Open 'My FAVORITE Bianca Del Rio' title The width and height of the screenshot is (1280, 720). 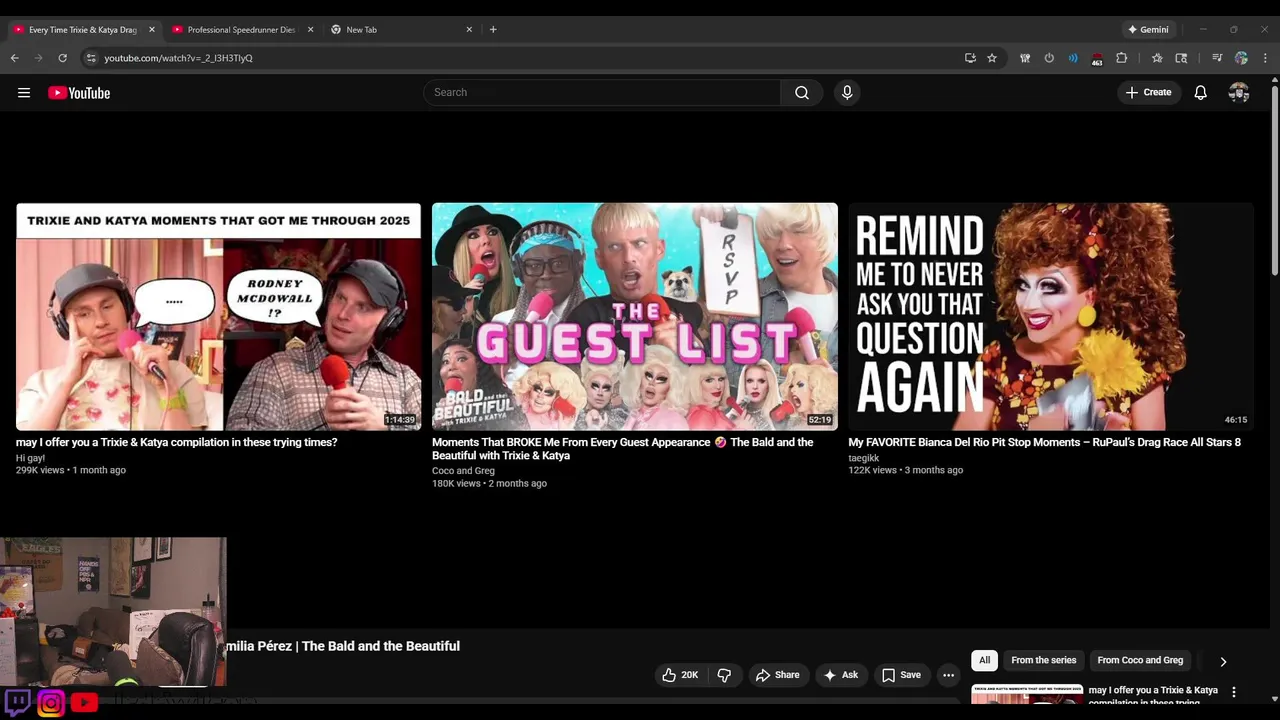(x=1045, y=442)
